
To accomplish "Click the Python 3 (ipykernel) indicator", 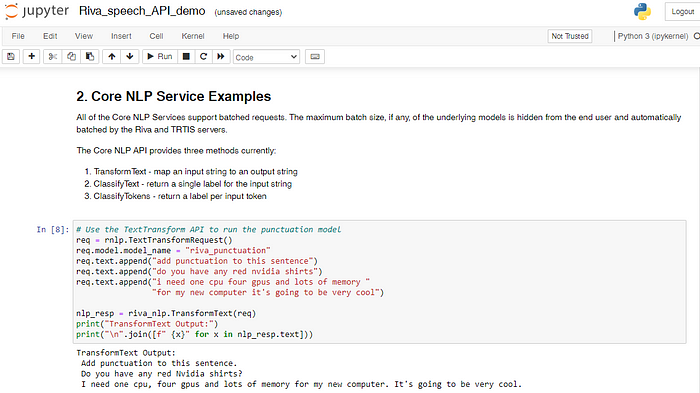I will [x=653, y=36].
